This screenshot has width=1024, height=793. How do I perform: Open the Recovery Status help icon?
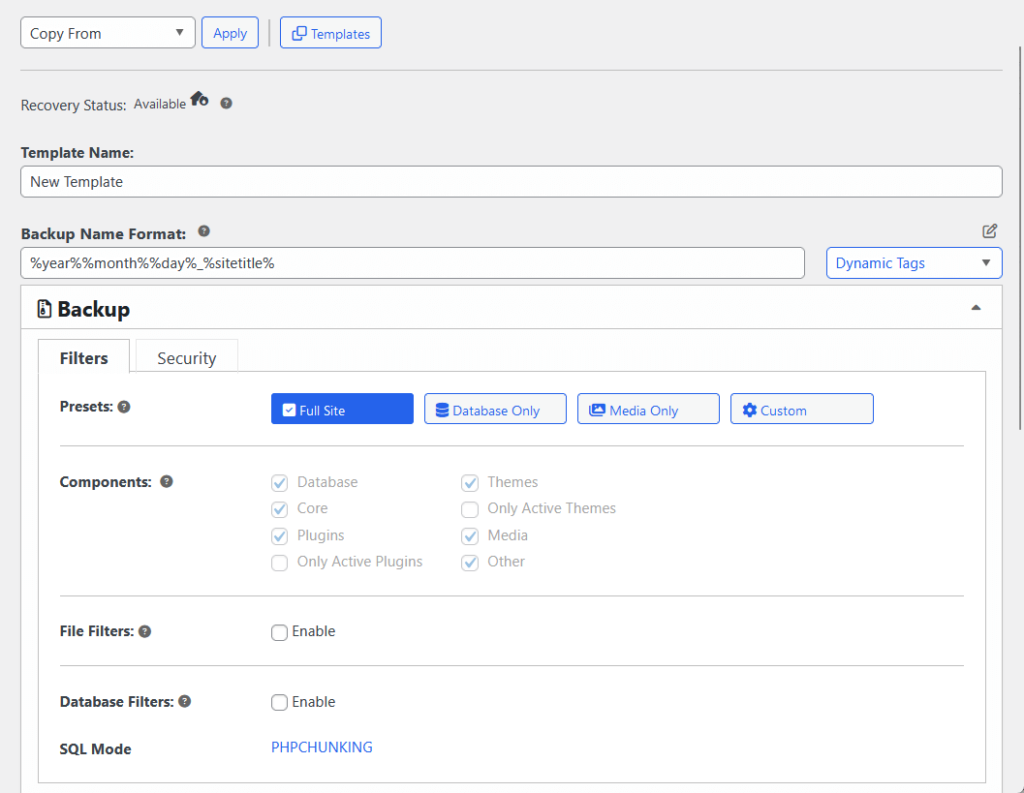point(226,103)
